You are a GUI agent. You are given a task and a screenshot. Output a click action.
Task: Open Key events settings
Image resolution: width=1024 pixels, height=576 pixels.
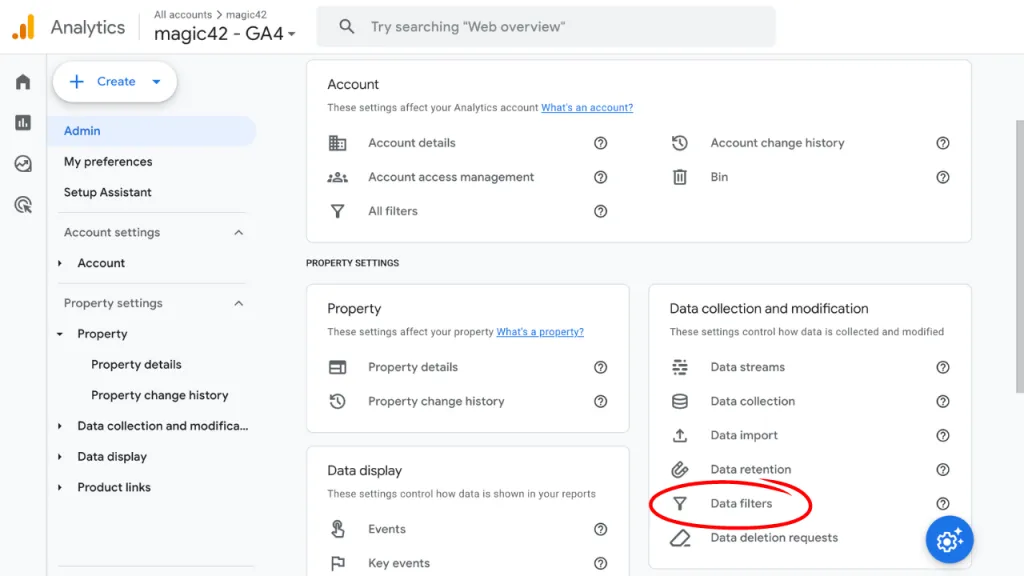(x=399, y=563)
